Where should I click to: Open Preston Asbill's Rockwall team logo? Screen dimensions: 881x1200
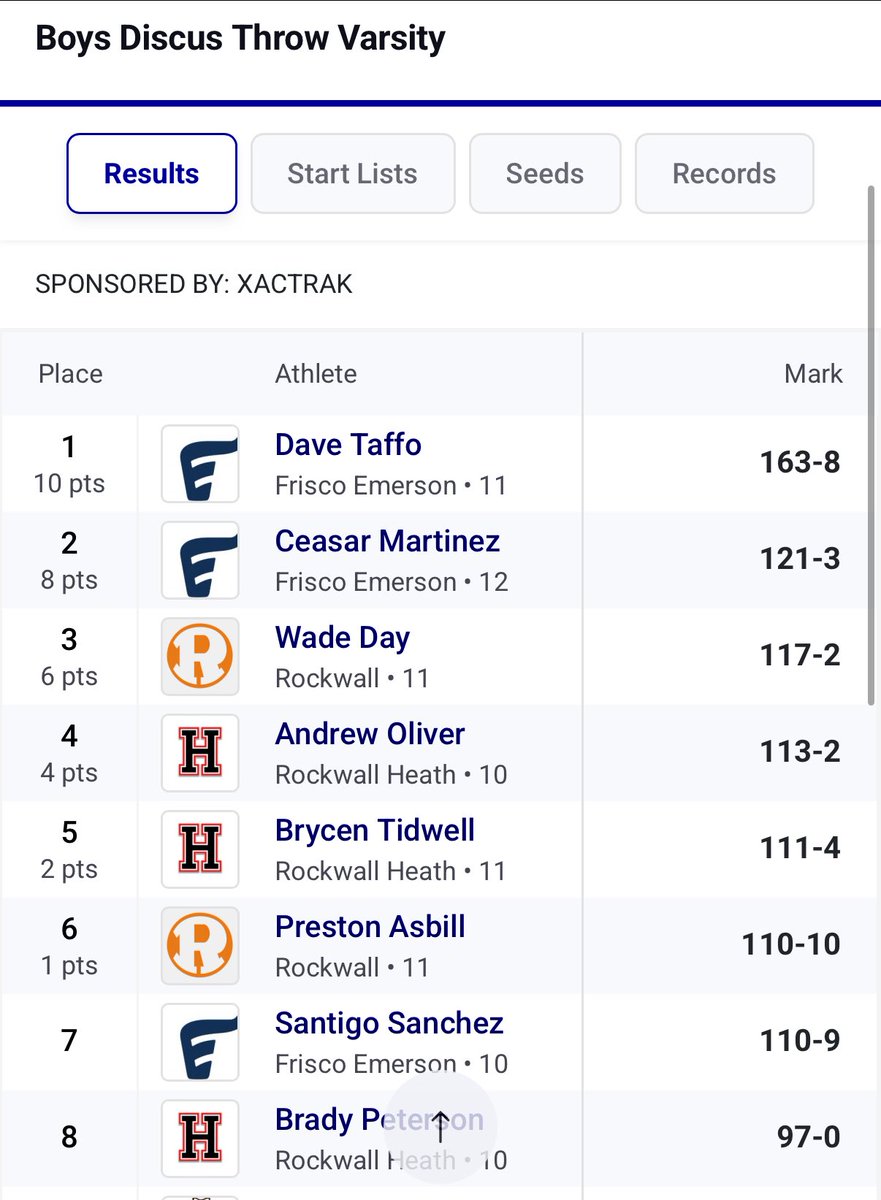[200, 946]
